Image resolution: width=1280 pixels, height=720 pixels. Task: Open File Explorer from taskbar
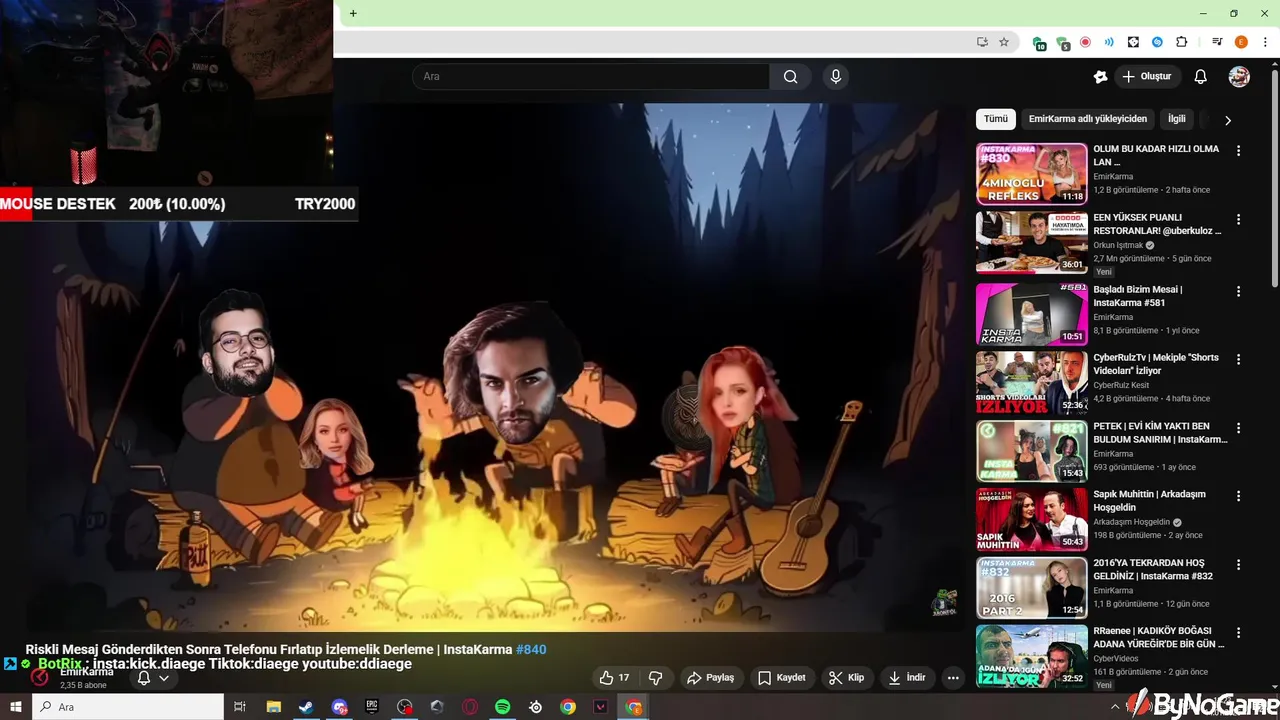click(273, 707)
